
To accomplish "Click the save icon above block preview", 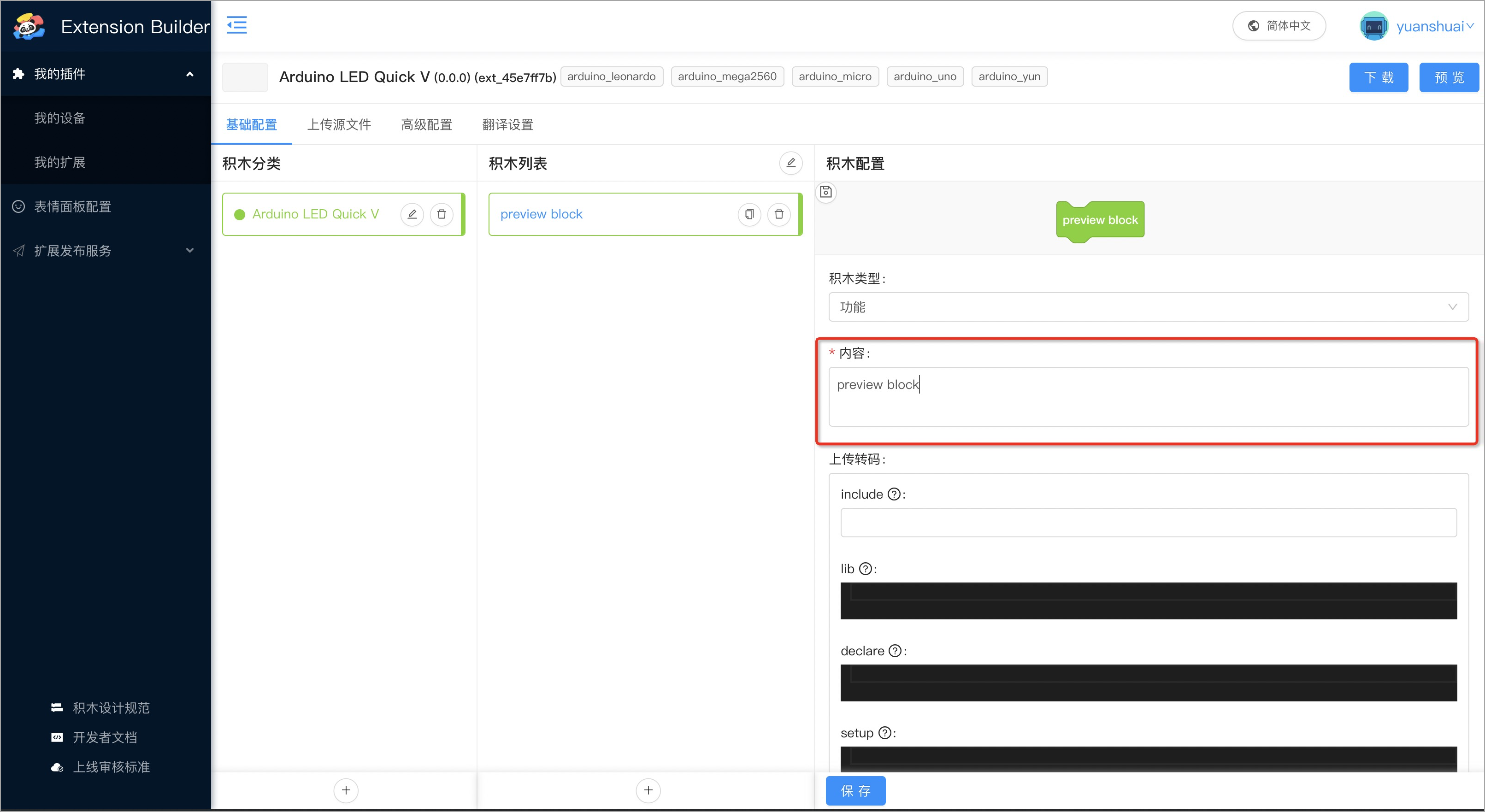I will [x=825, y=192].
